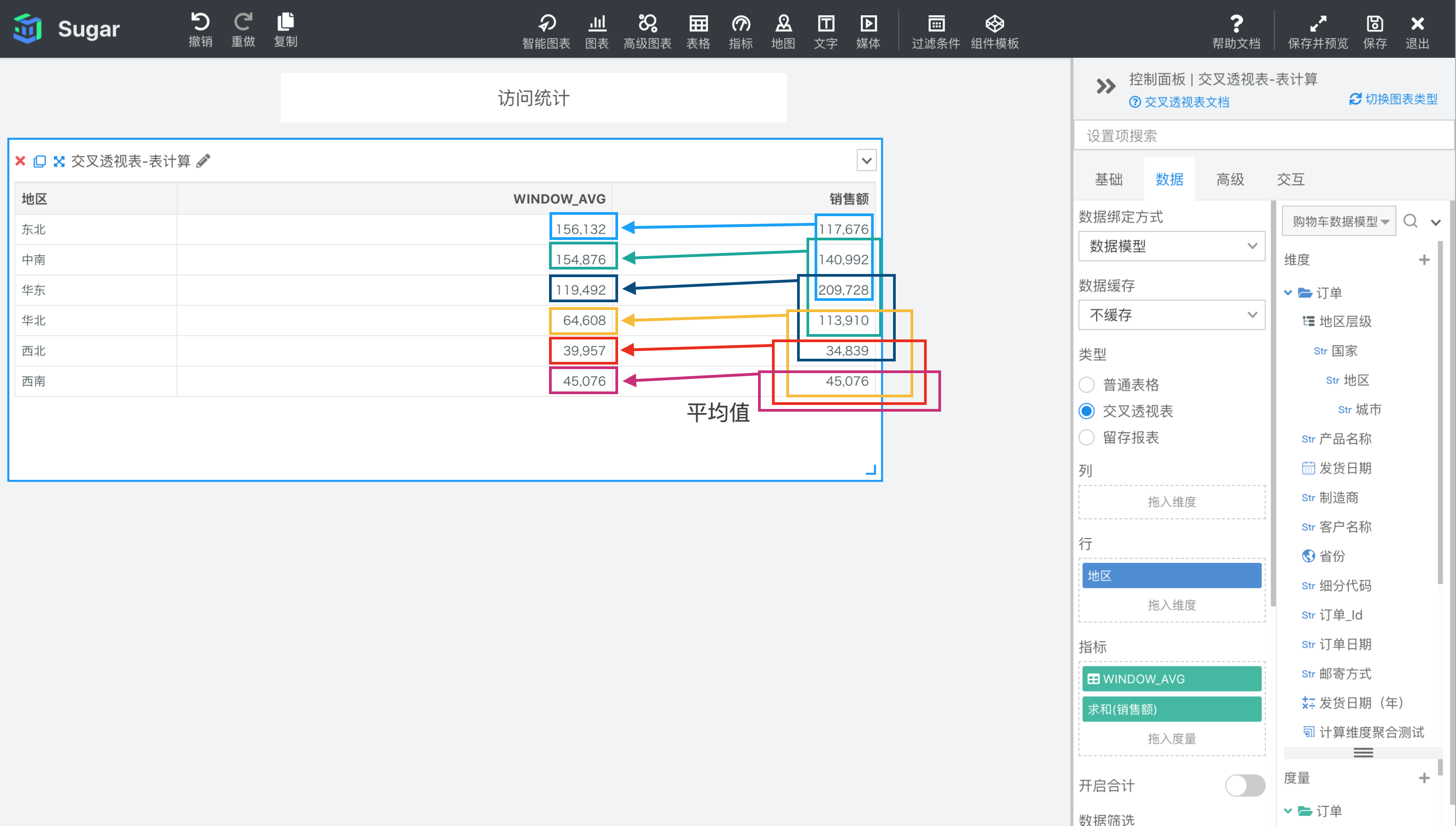This screenshot has height=826, width=1456.
Task: Switch to the 基础 tab
Action: 1109,179
